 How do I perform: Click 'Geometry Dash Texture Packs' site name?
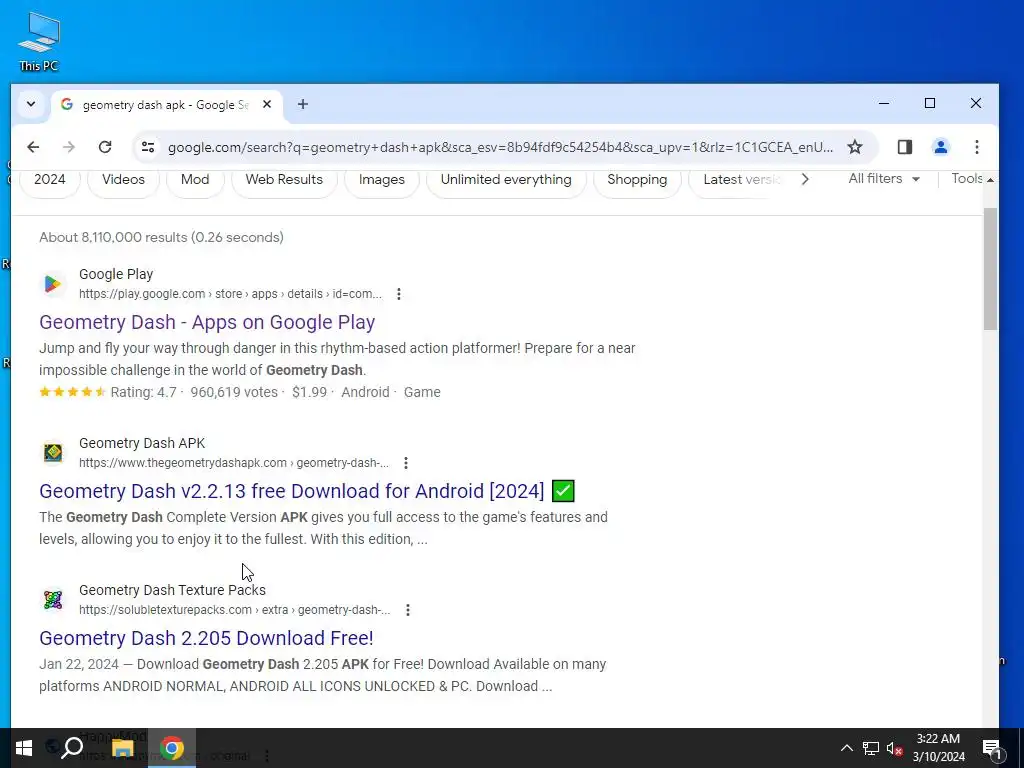pos(172,590)
